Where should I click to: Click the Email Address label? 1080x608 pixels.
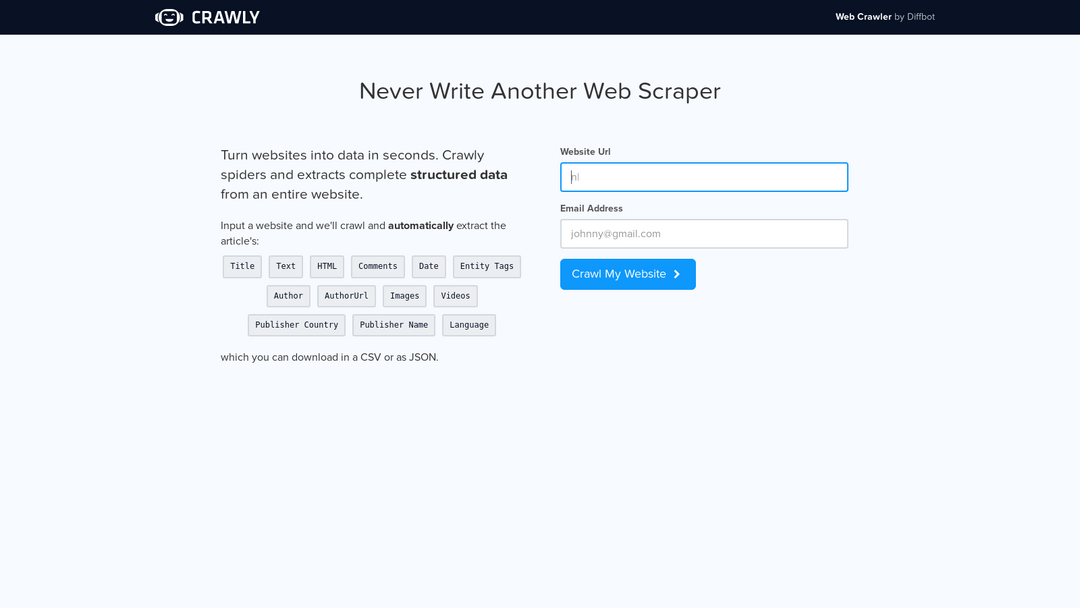(591, 208)
